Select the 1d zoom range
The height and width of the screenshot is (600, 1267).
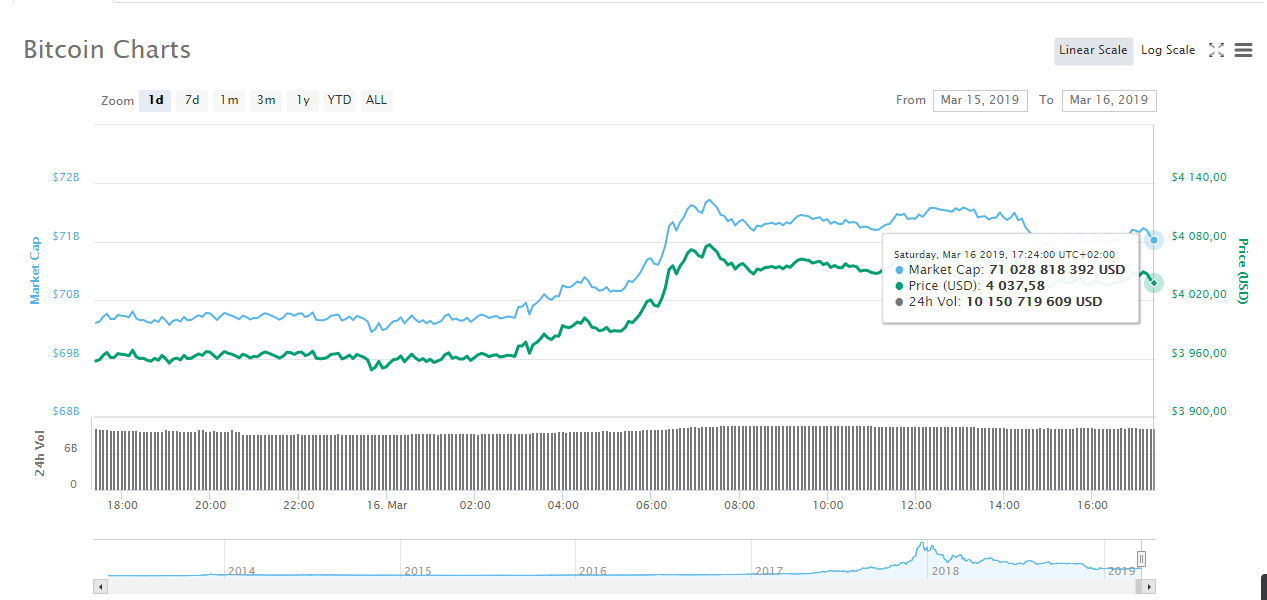pos(156,100)
